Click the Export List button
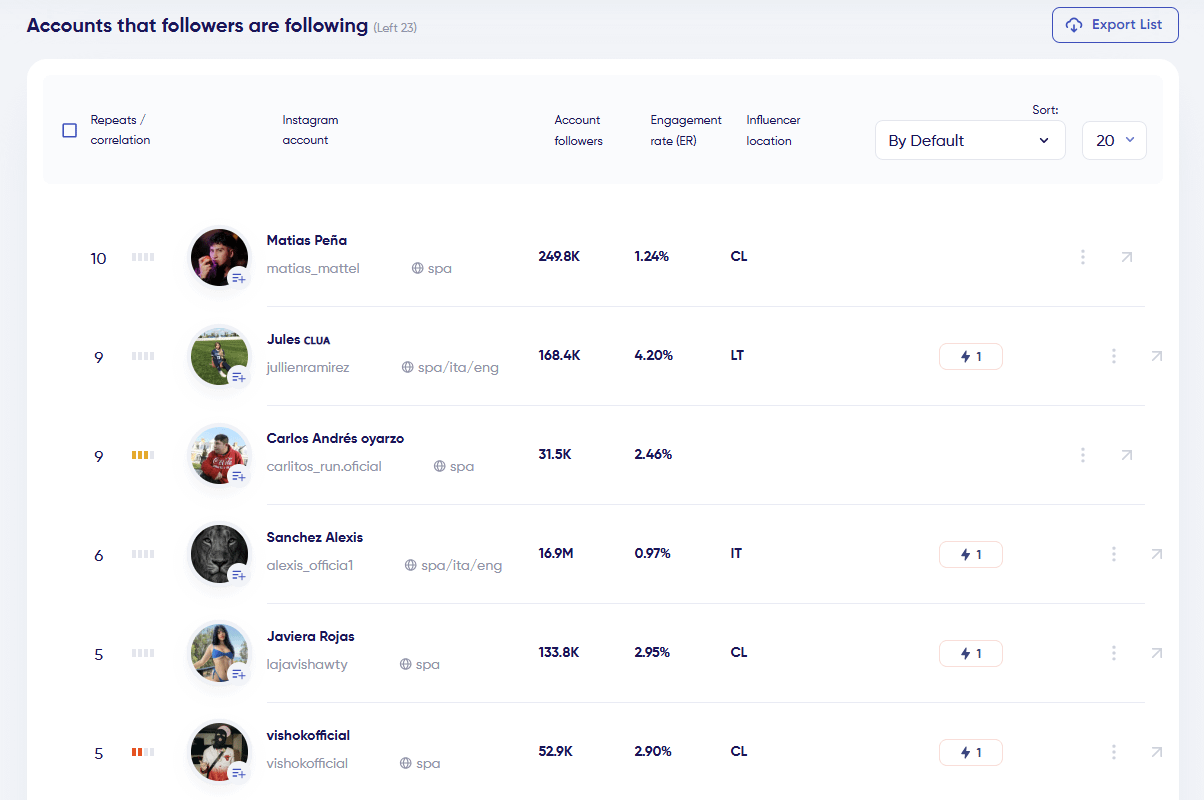Image resolution: width=1204 pixels, height=800 pixels. click(1115, 25)
